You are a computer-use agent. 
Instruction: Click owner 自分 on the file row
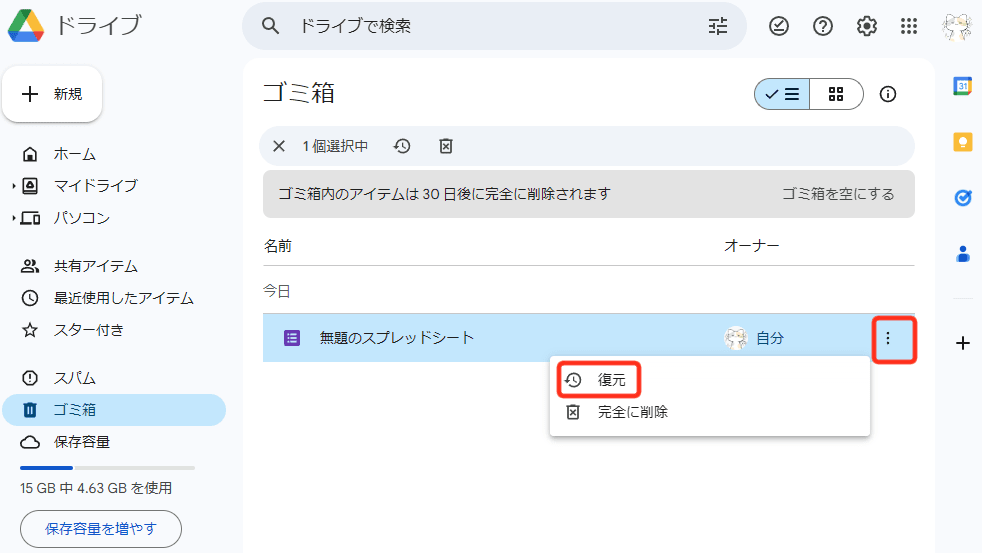click(x=770, y=339)
